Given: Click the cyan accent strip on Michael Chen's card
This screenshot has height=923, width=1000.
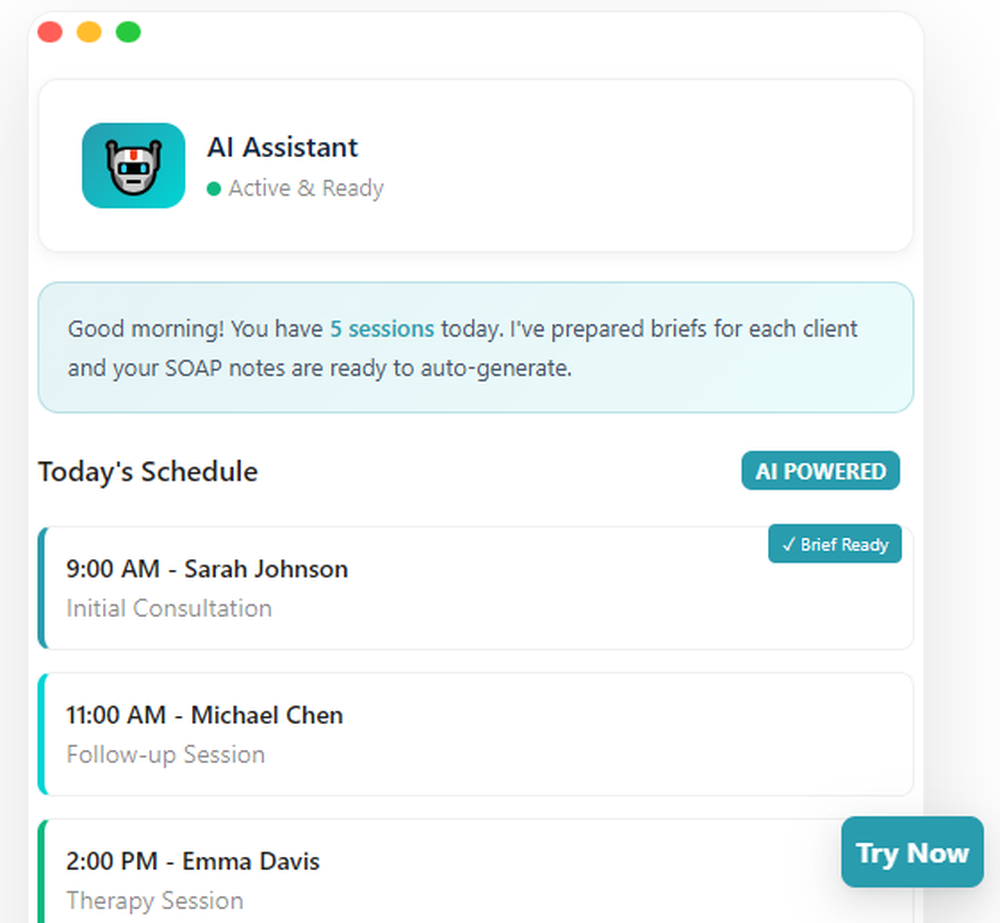Looking at the screenshot, I should 42,733.
